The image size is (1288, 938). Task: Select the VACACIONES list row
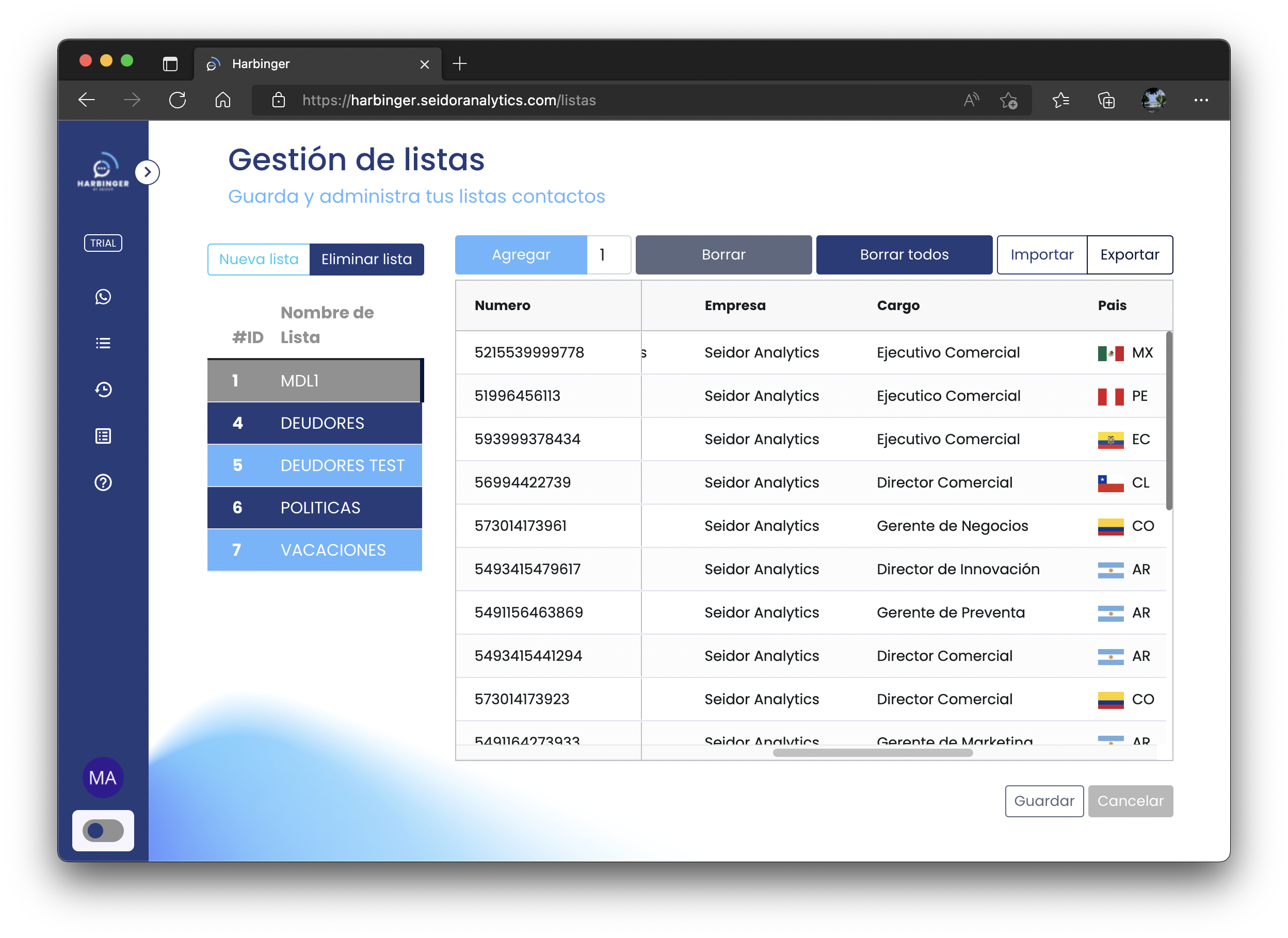[314, 549]
